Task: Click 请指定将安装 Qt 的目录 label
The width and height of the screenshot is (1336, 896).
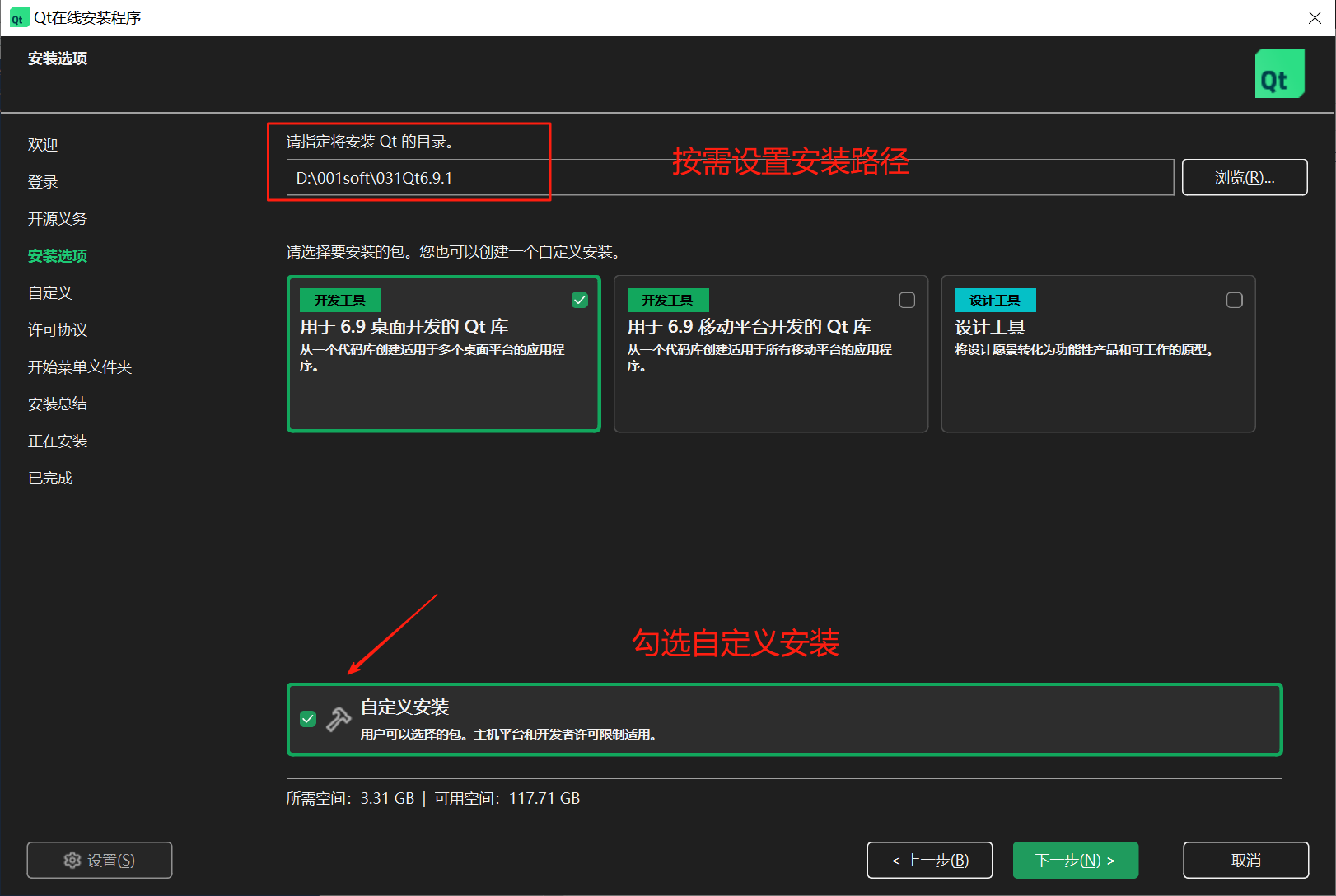Action: pyautogui.click(x=370, y=142)
